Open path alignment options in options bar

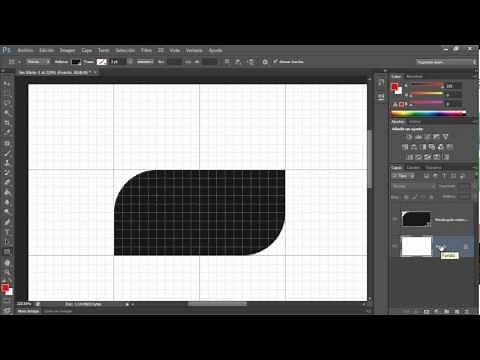pyautogui.click(x=238, y=62)
